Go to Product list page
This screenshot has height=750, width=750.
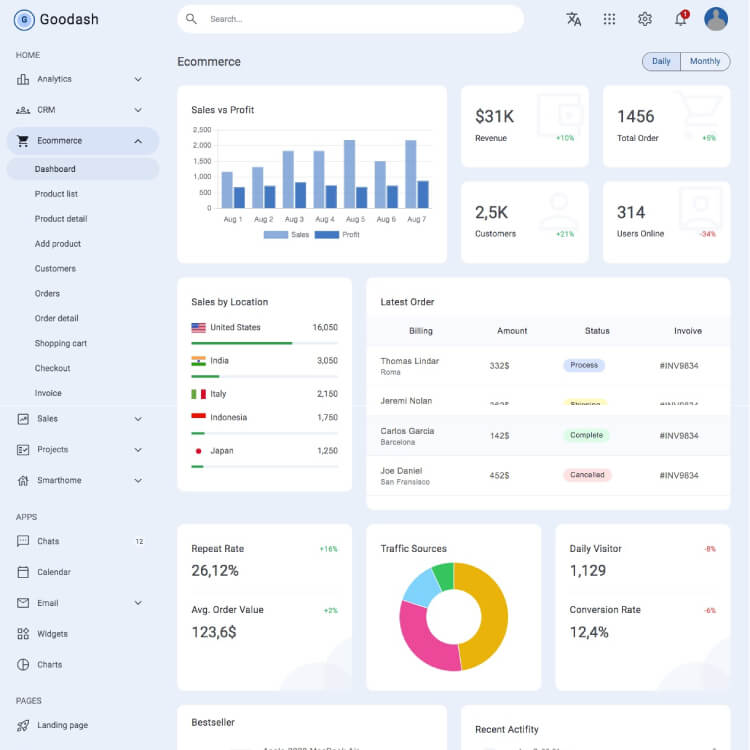coord(56,194)
